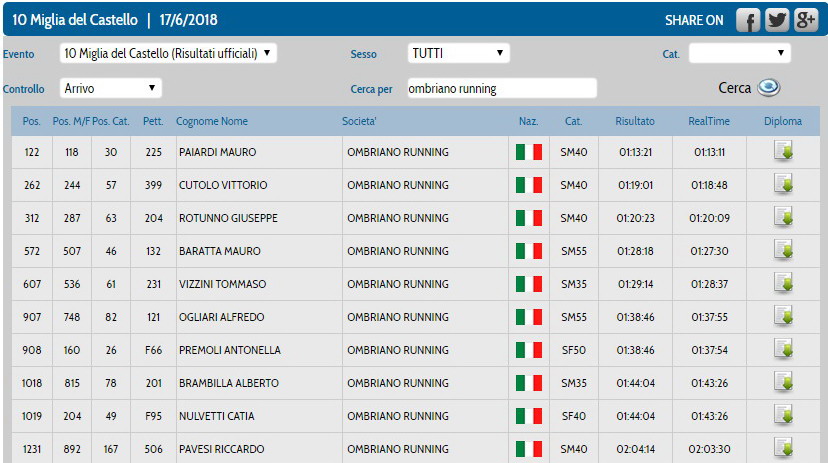This screenshot has width=828, height=463.
Task: Download diploma for Baratta Mauro
Action: pos(783,251)
